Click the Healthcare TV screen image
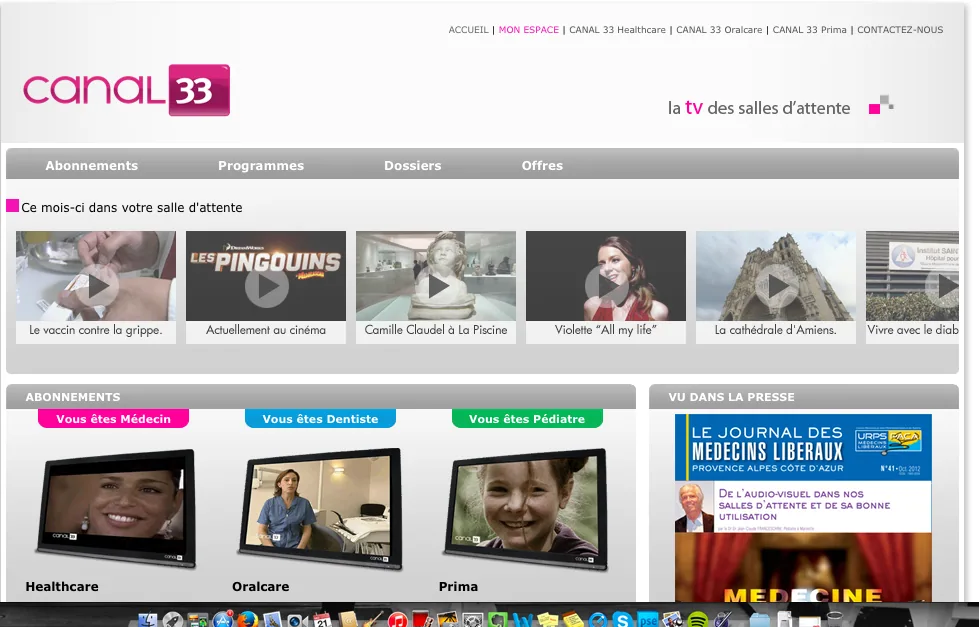Screen dimensions: 979x627 [116, 507]
